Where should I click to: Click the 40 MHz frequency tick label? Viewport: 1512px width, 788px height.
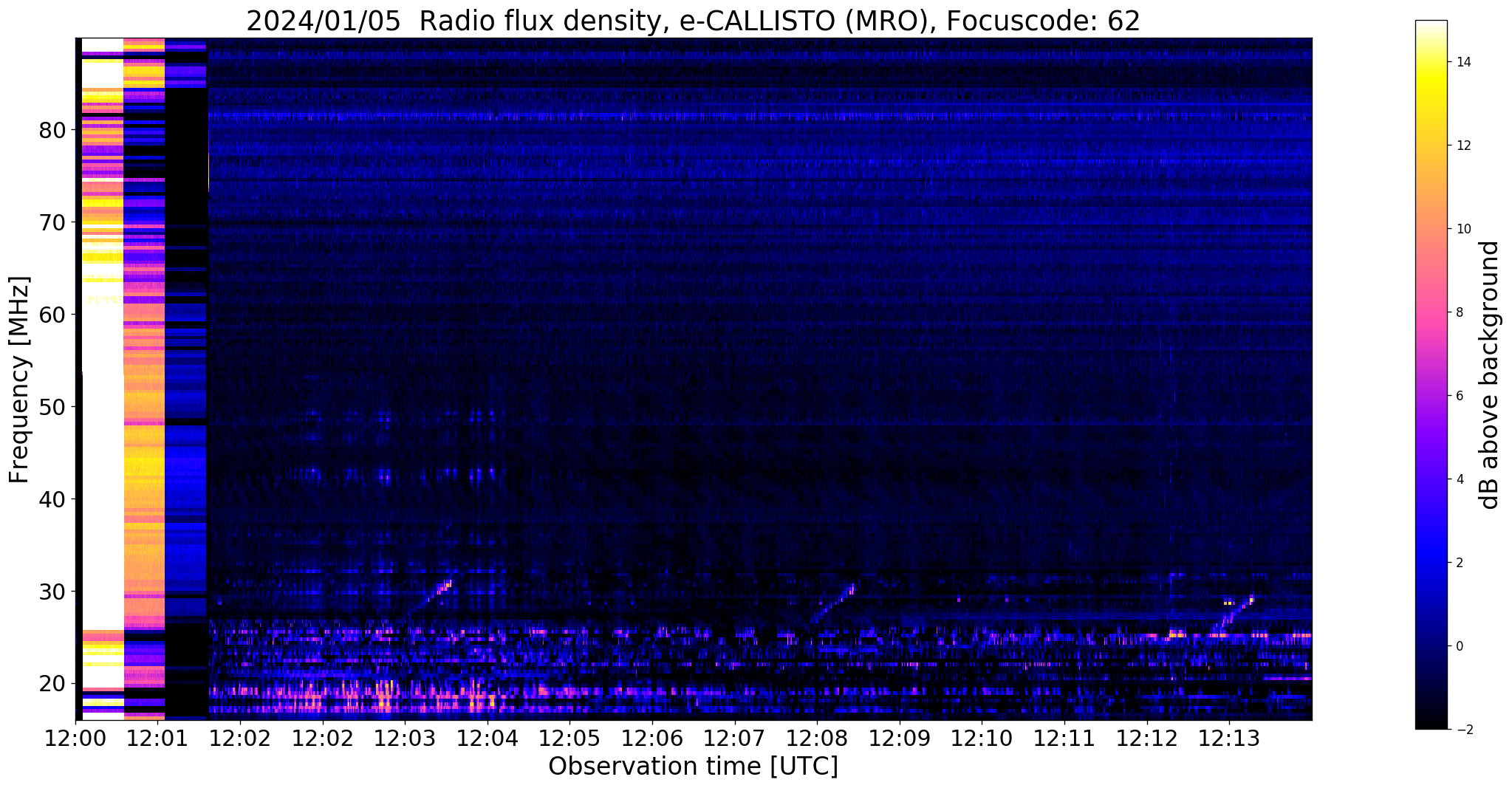(52, 500)
